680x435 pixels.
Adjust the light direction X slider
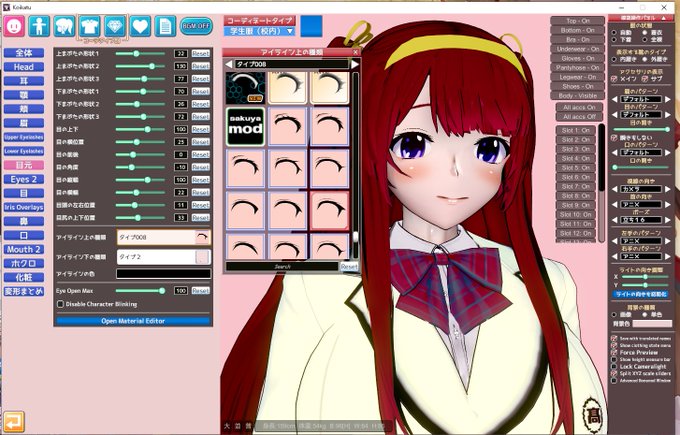(x=645, y=277)
